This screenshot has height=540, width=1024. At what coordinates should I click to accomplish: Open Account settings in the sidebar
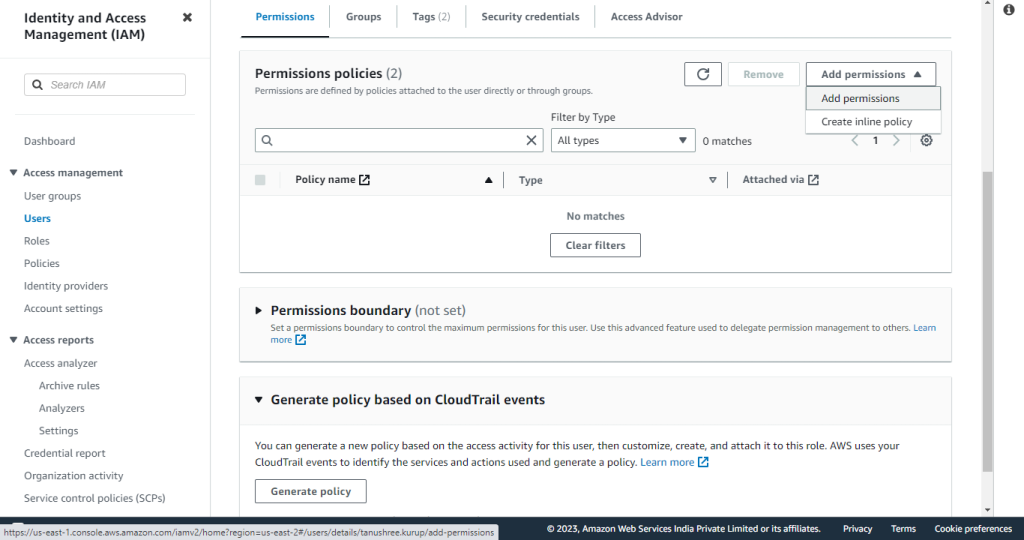click(63, 308)
